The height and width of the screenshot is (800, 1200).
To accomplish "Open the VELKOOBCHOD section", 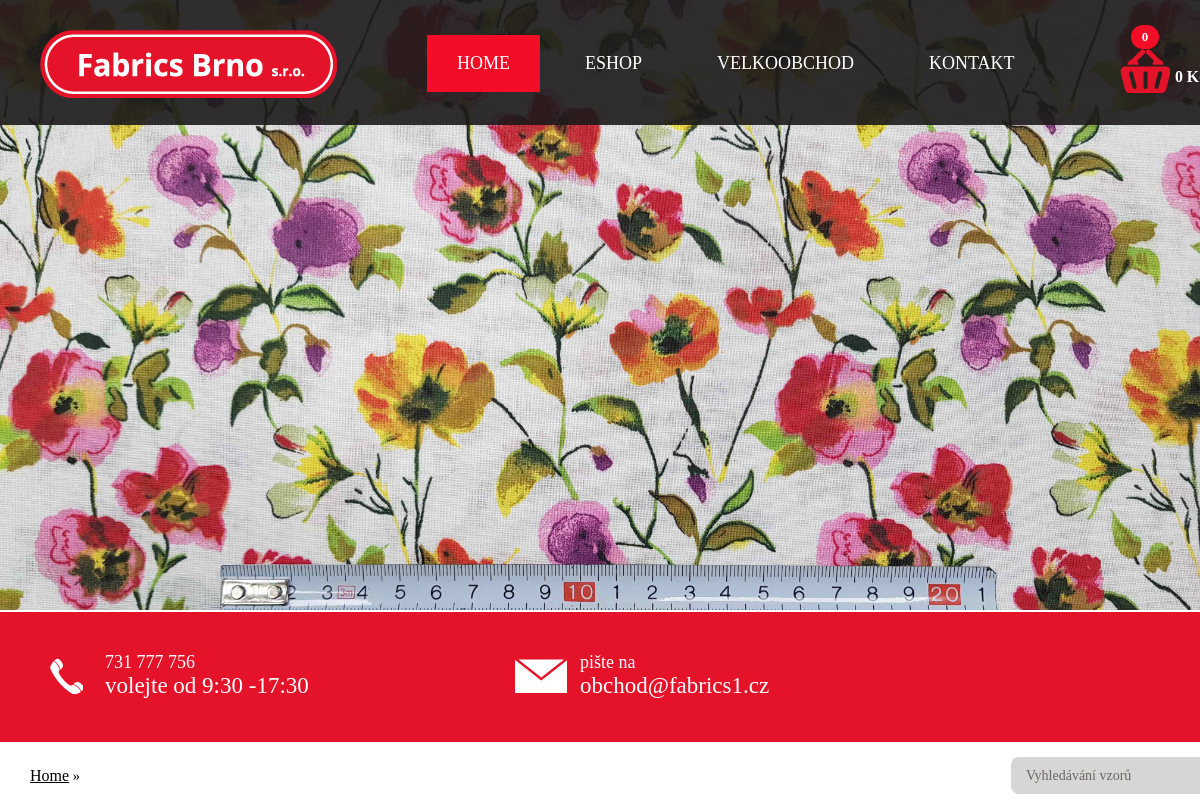I will [785, 63].
